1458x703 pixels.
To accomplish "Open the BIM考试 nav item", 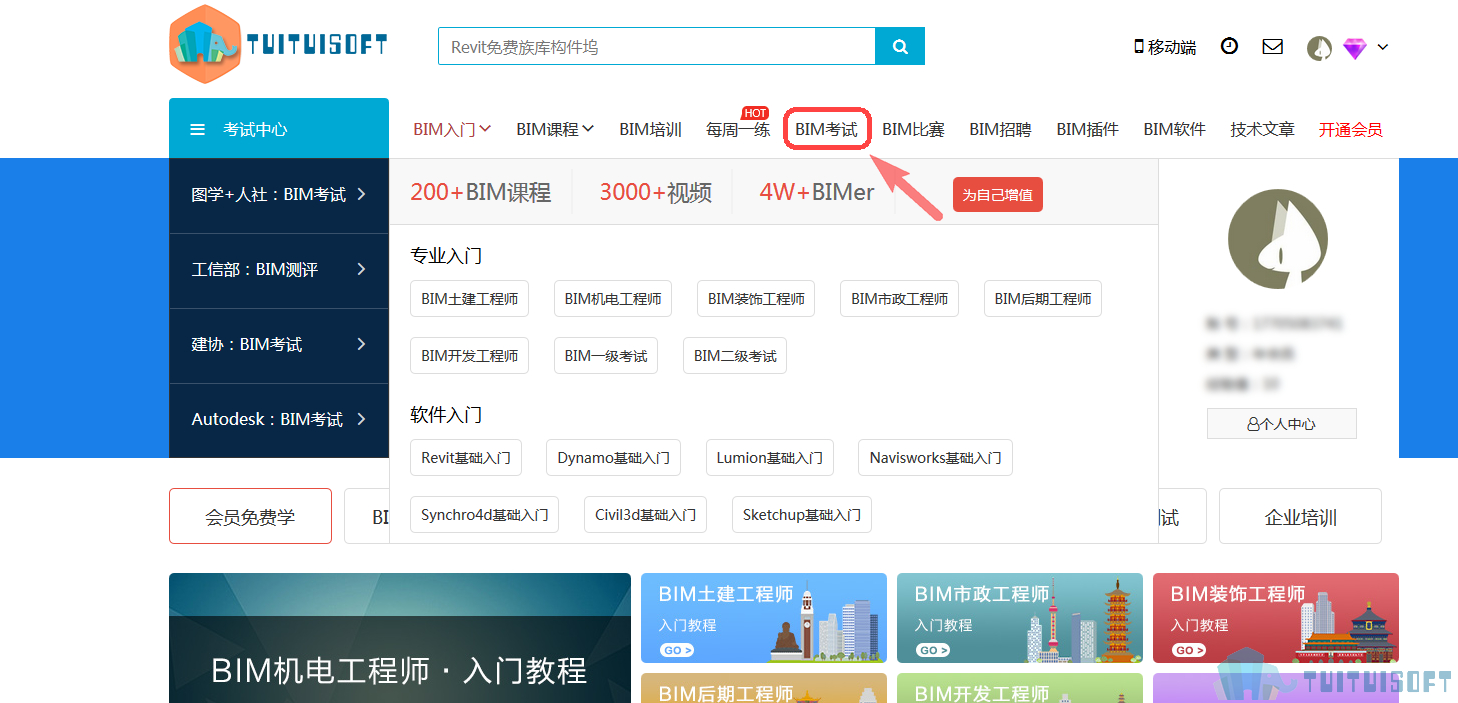I will (x=826, y=129).
